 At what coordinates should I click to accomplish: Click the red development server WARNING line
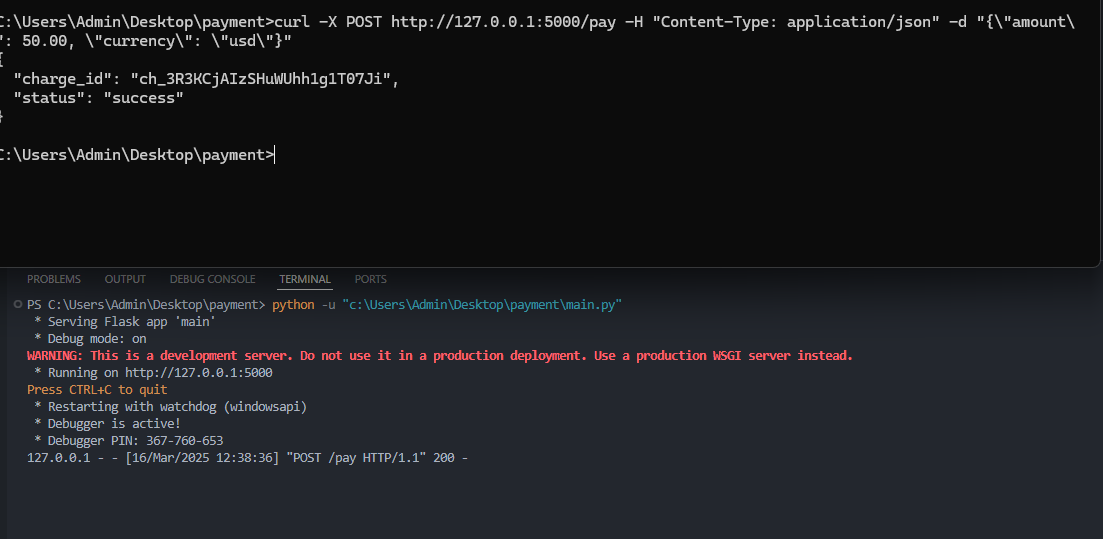click(x=439, y=356)
